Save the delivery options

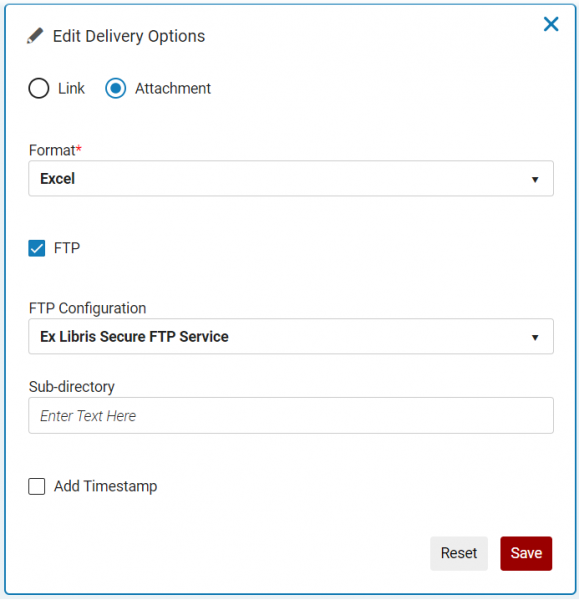tap(526, 553)
